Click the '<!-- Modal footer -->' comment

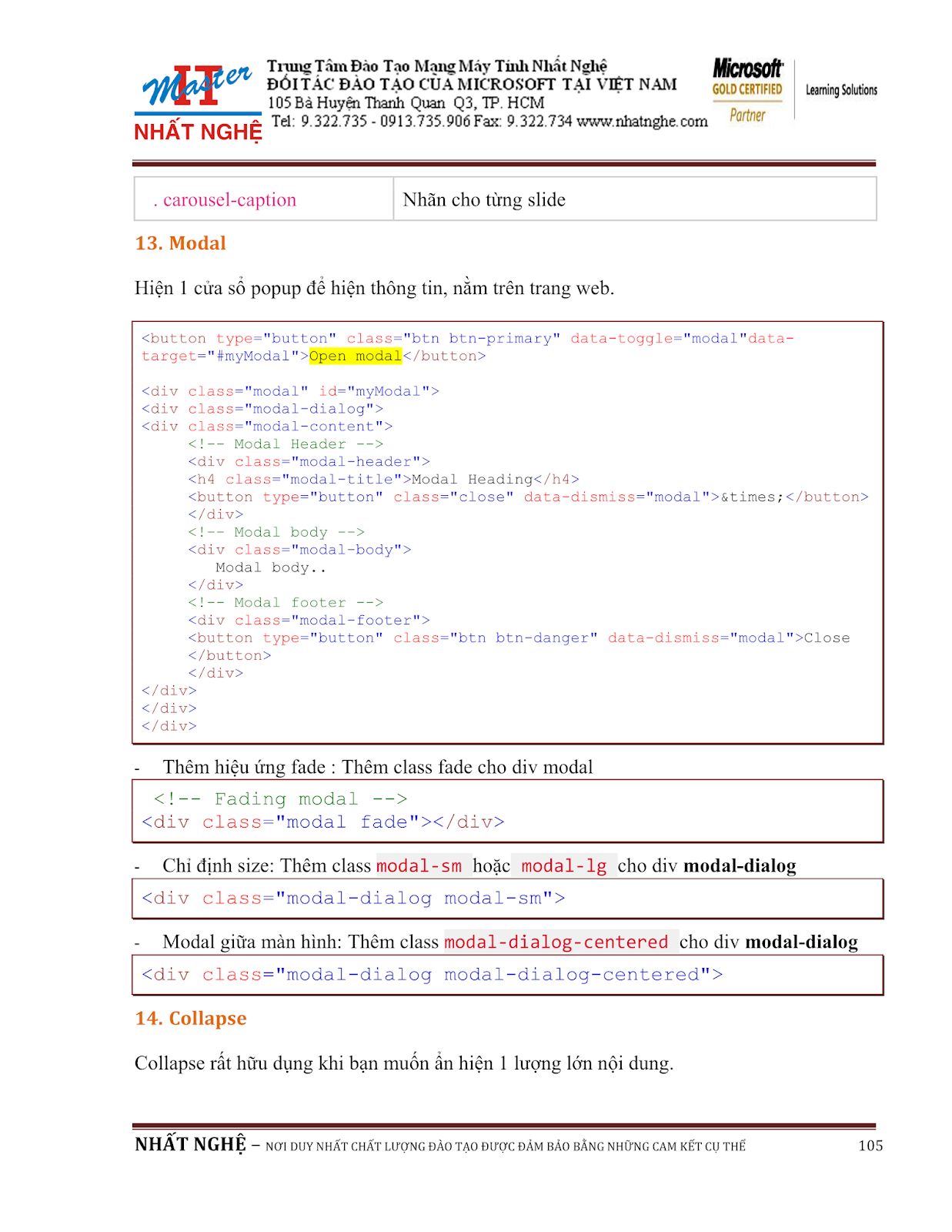(x=286, y=603)
